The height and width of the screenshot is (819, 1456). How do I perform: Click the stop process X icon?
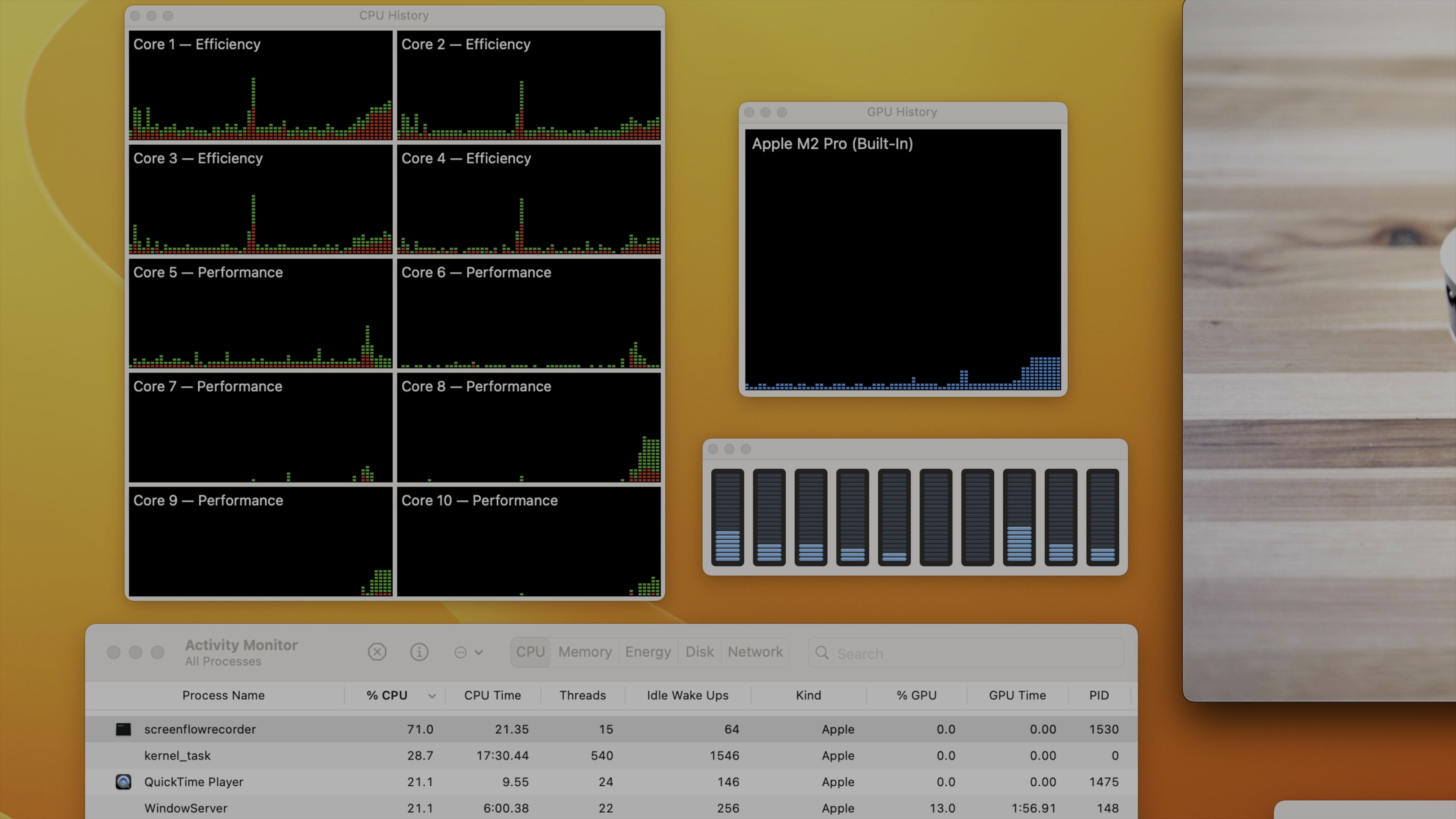(377, 652)
